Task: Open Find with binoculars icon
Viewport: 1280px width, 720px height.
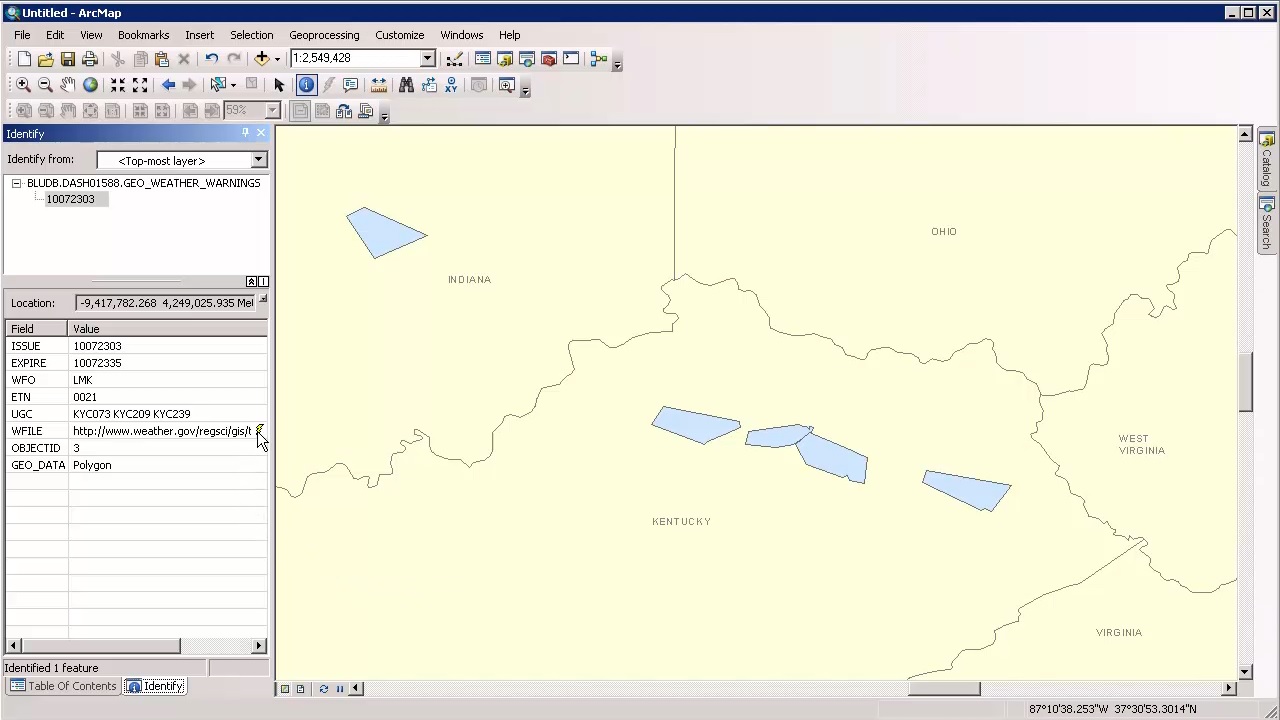Action: click(407, 85)
